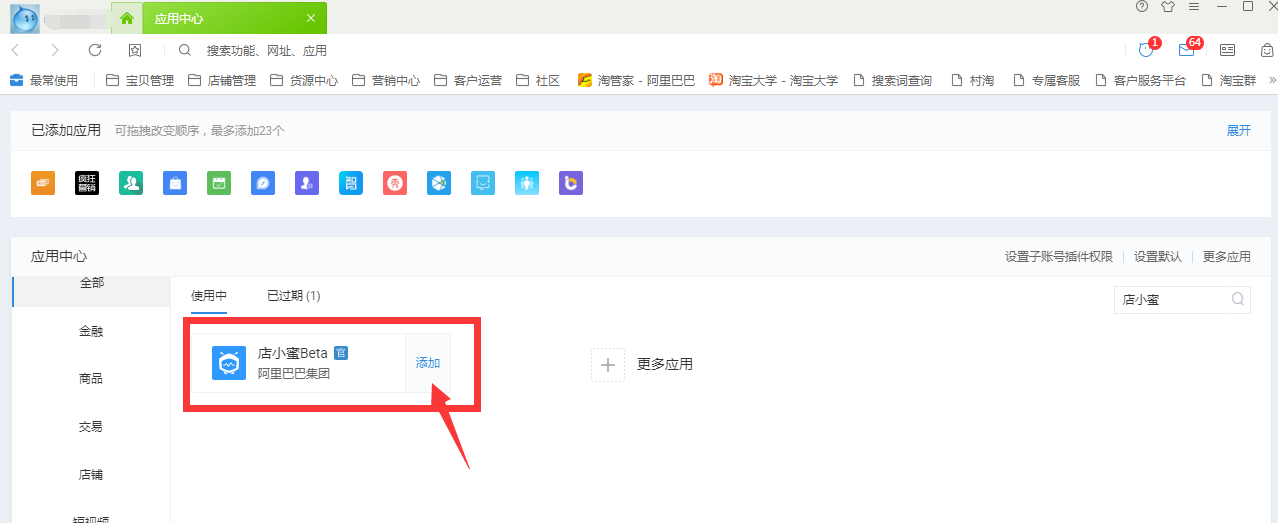The height and width of the screenshot is (523, 1278).
Task: Click the 设置默认 link
Action: 1158,257
